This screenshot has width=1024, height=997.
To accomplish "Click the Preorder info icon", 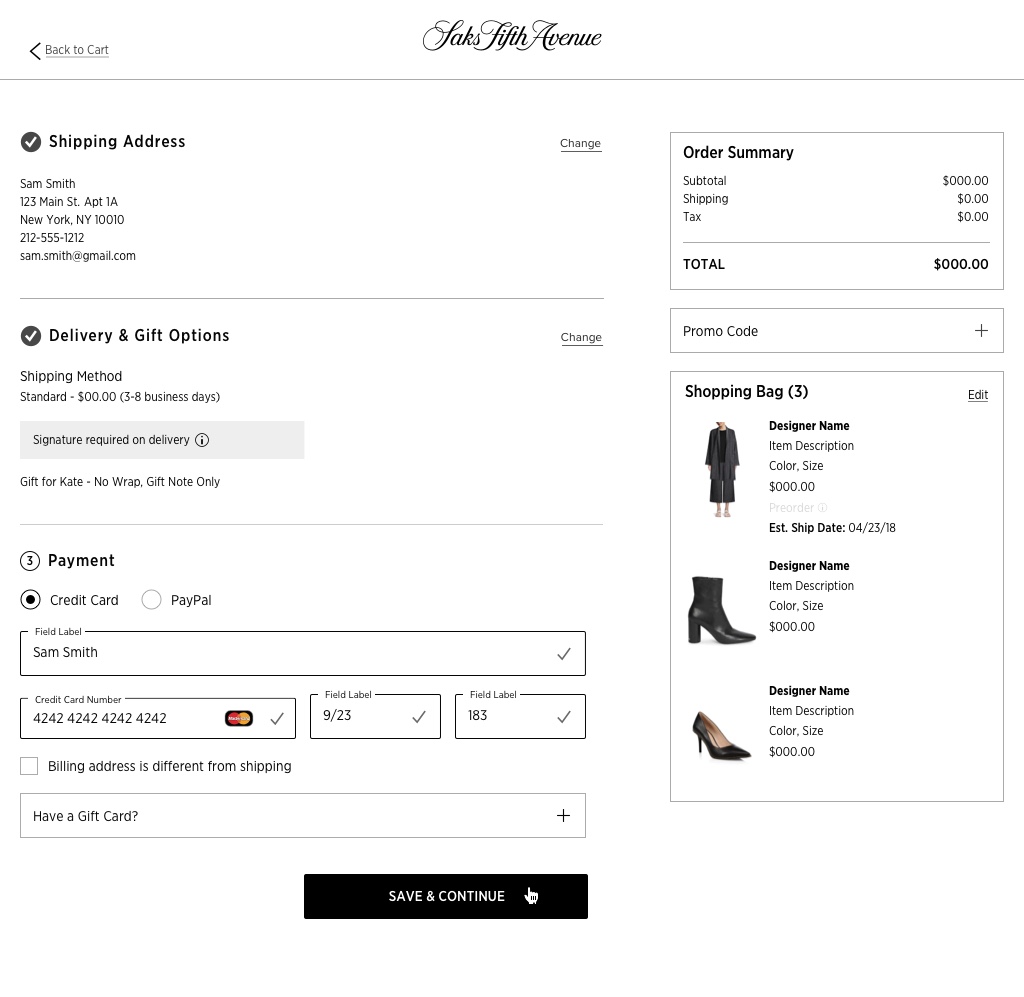I will pos(823,508).
